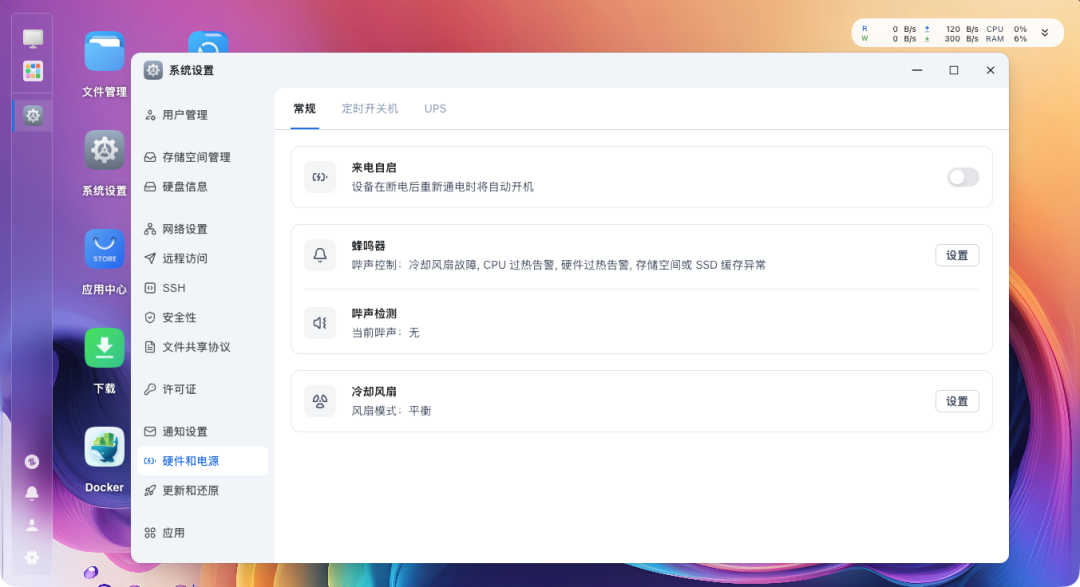Enable the 来电自启 auto power-on switch

pos(962,176)
